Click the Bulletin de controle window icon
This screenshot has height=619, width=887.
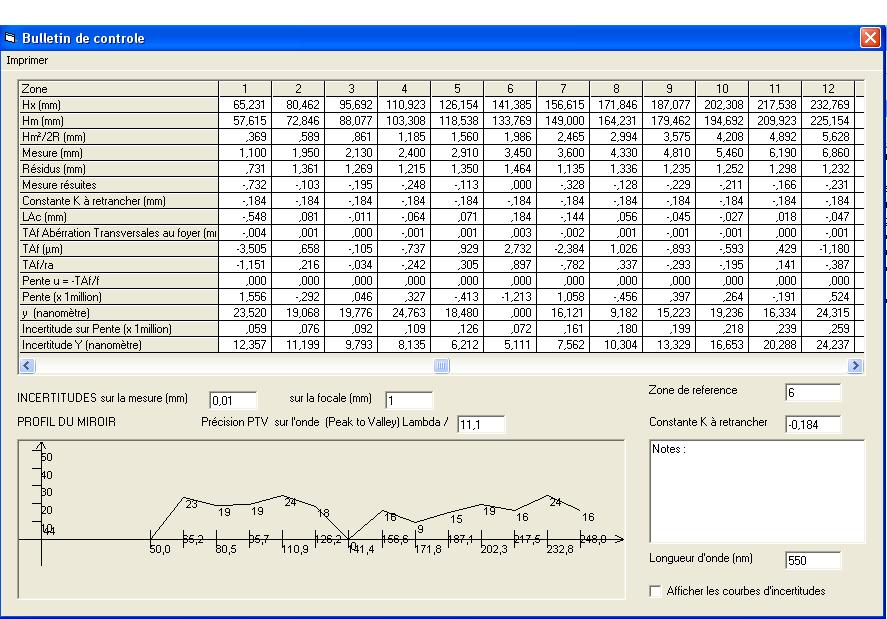[10, 38]
